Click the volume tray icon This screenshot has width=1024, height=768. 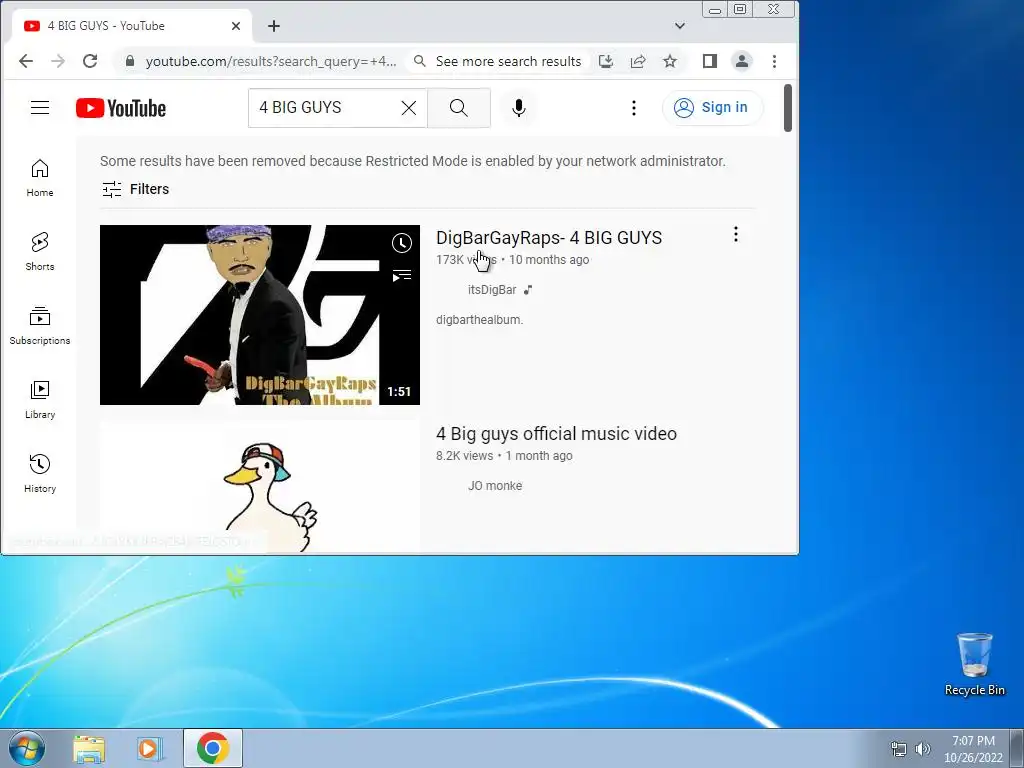[923, 749]
